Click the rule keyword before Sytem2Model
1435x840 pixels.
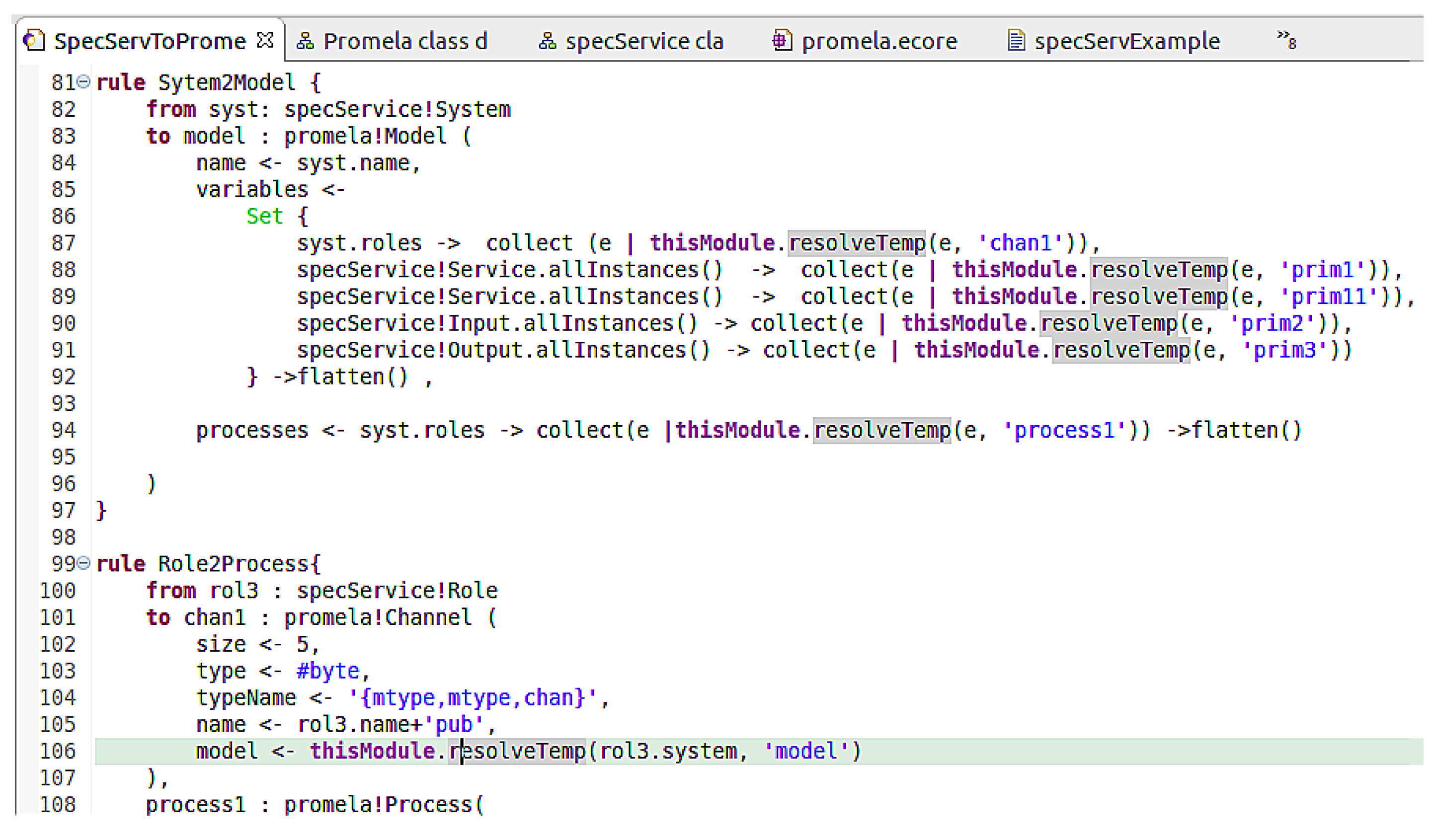(121, 83)
